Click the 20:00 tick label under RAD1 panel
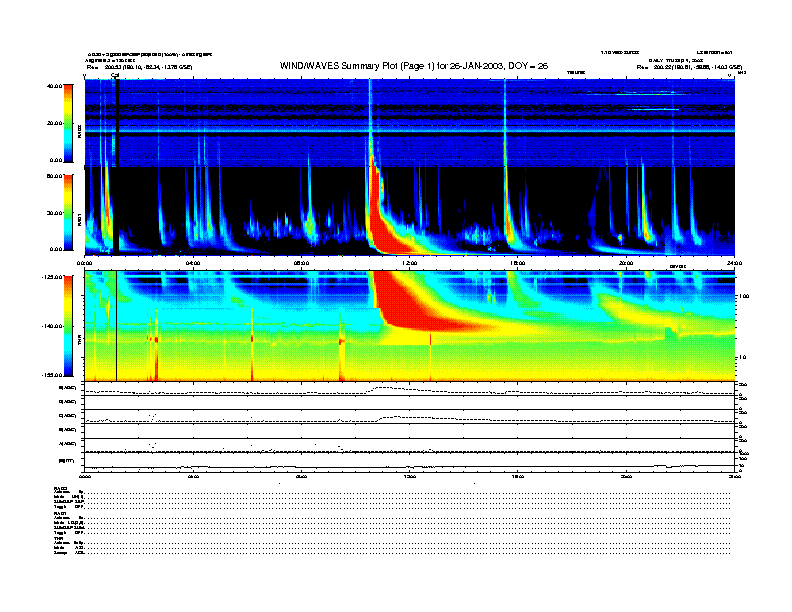The width and height of the screenshot is (792, 612). point(626,263)
